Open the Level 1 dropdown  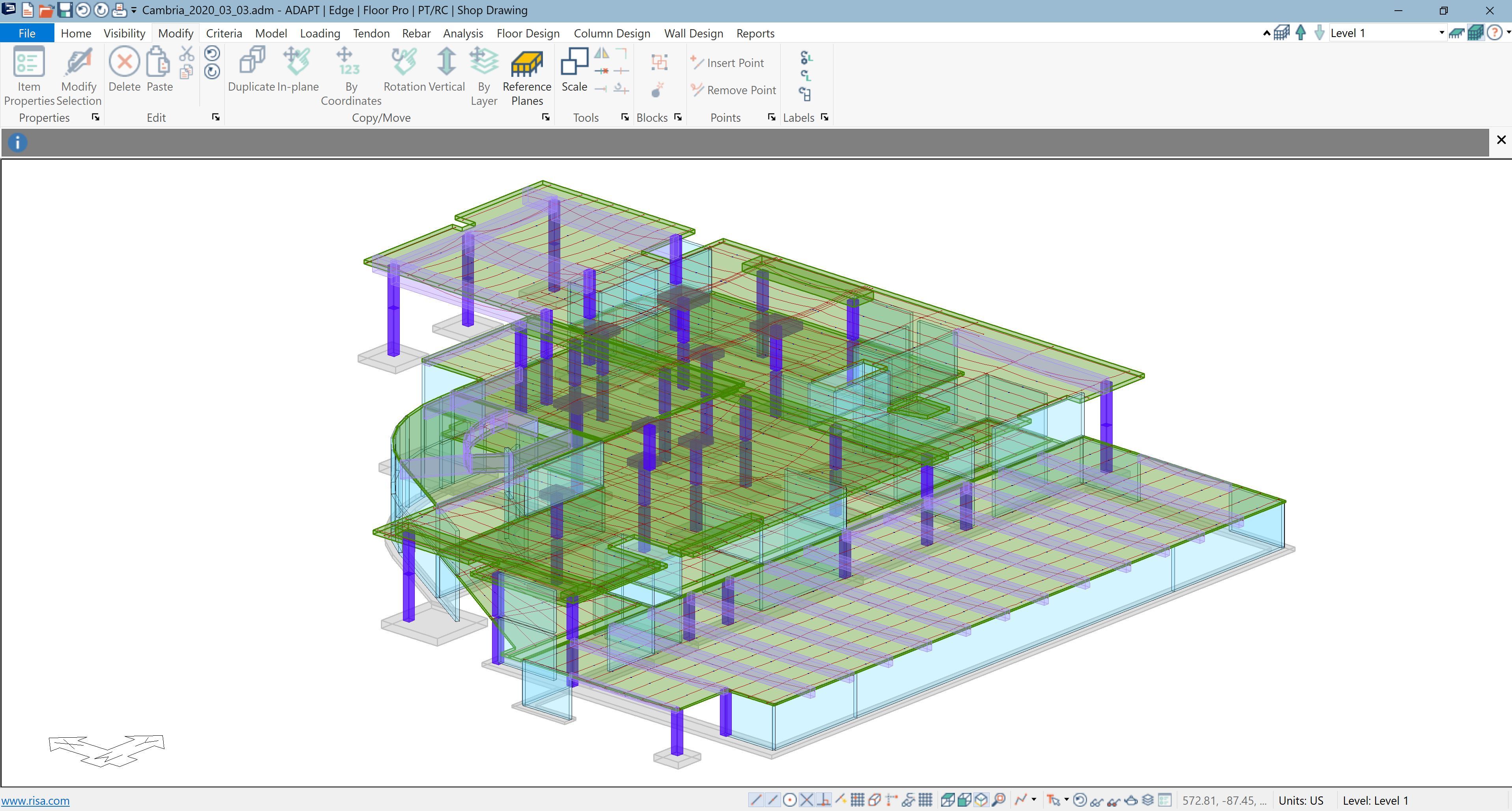tap(1441, 33)
